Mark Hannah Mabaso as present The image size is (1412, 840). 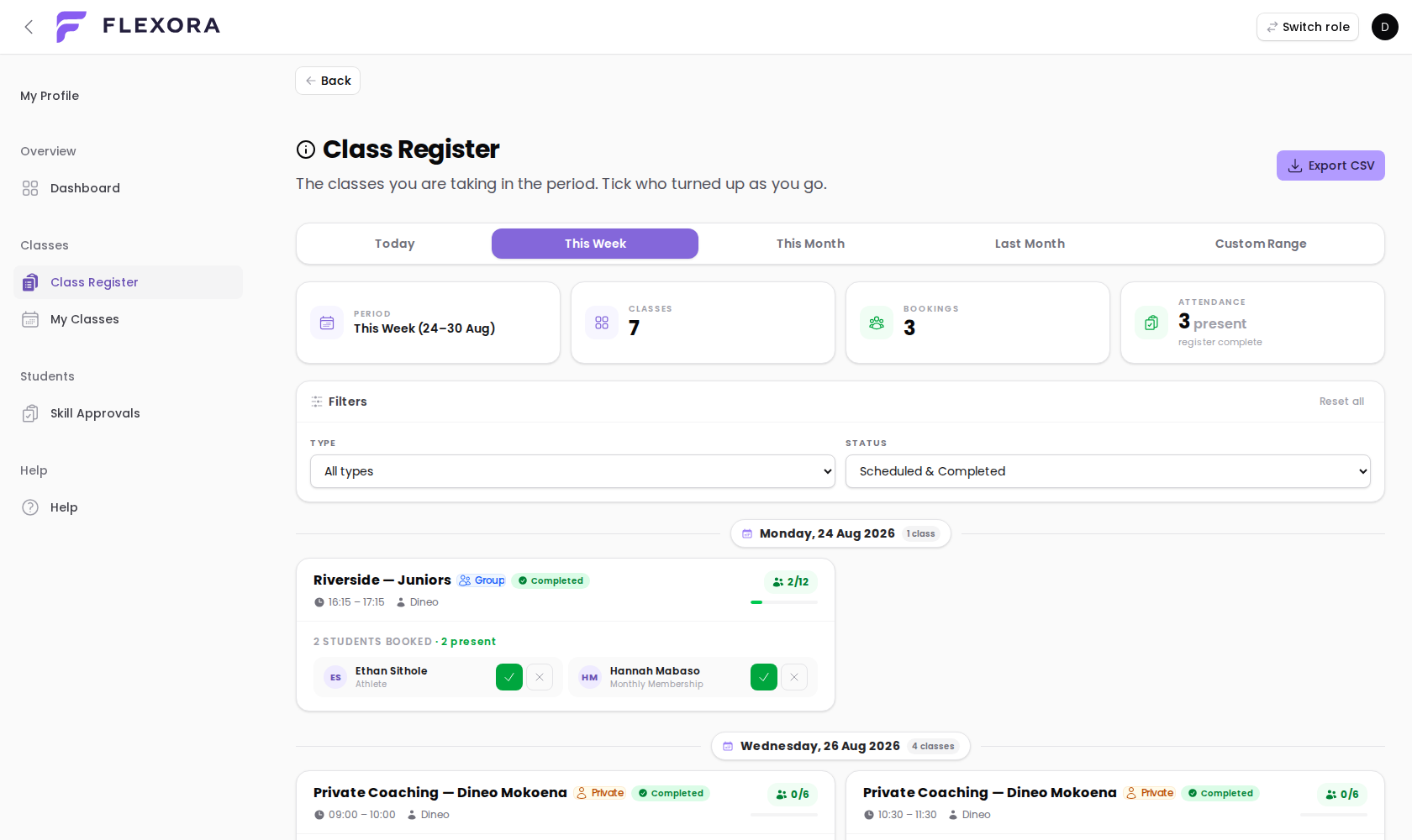[764, 677]
